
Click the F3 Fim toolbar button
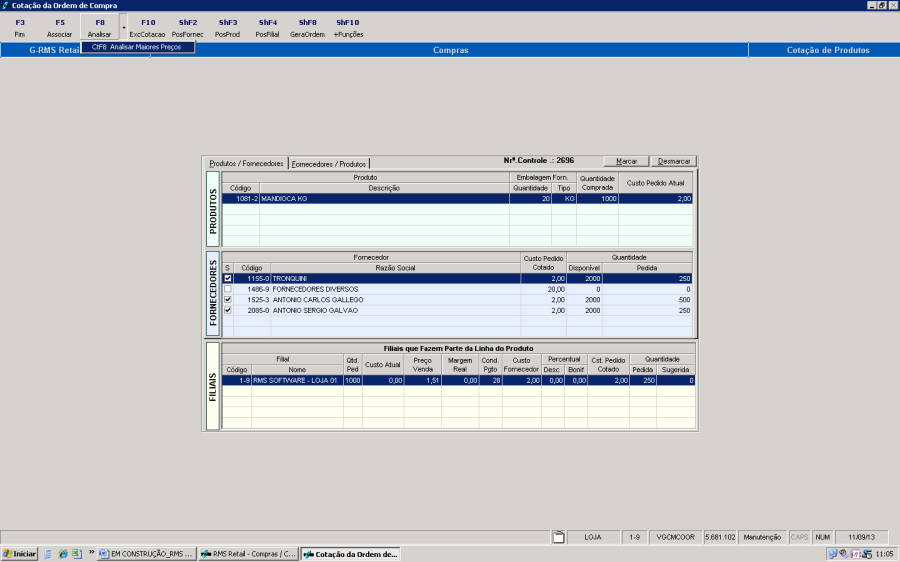coord(20,27)
